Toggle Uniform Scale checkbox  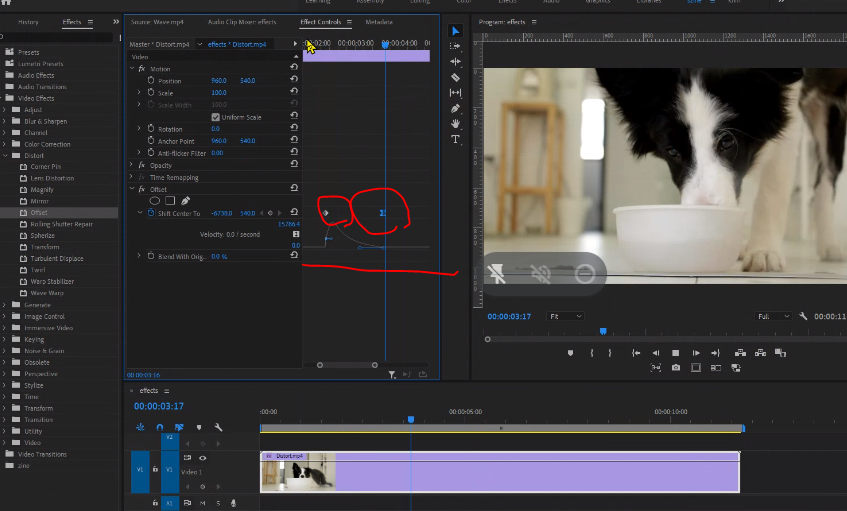click(x=216, y=117)
